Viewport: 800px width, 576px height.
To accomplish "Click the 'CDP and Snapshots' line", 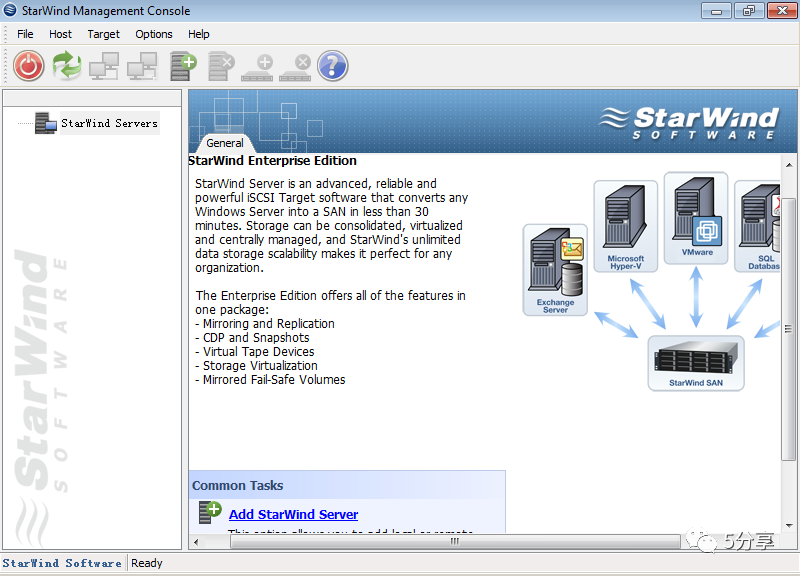I will pos(252,338).
